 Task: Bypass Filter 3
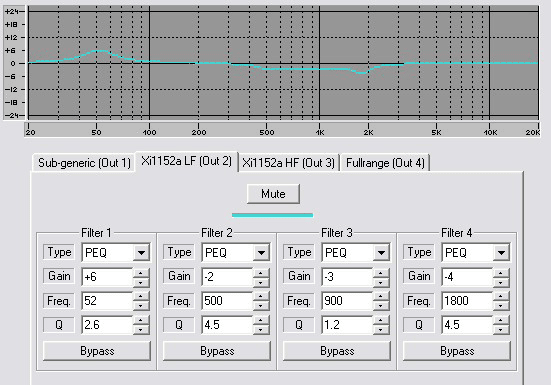tap(337, 351)
